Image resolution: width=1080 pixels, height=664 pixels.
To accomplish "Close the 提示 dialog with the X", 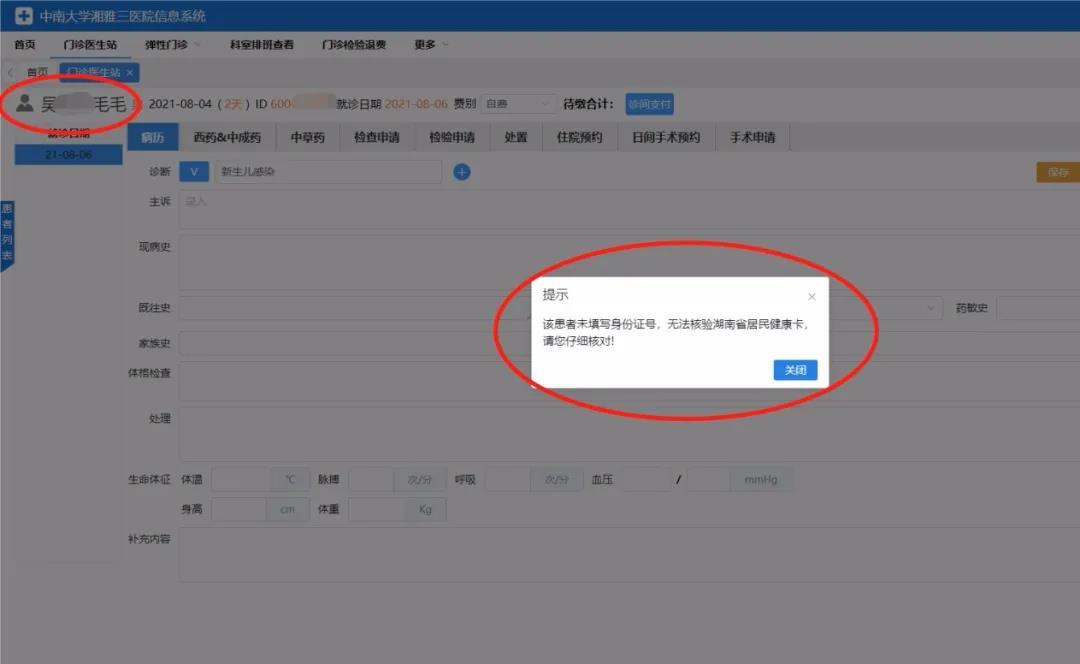I will [x=811, y=297].
